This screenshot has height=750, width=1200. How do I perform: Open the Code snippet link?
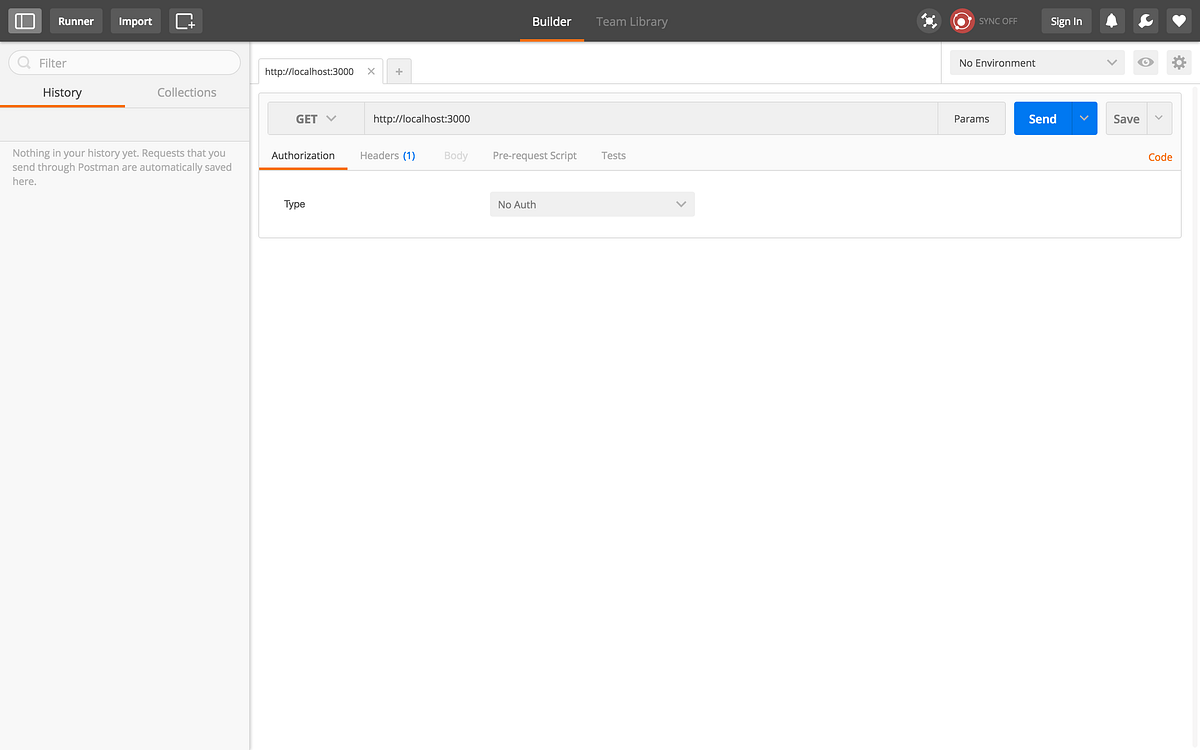(x=1159, y=157)
